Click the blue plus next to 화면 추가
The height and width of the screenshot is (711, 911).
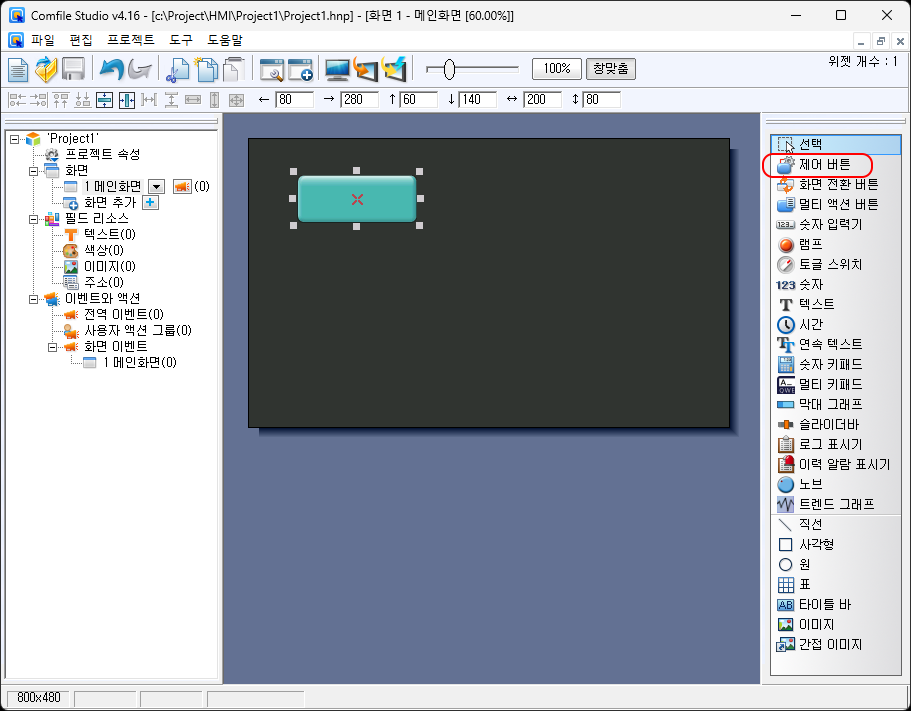tap(150, 202)
